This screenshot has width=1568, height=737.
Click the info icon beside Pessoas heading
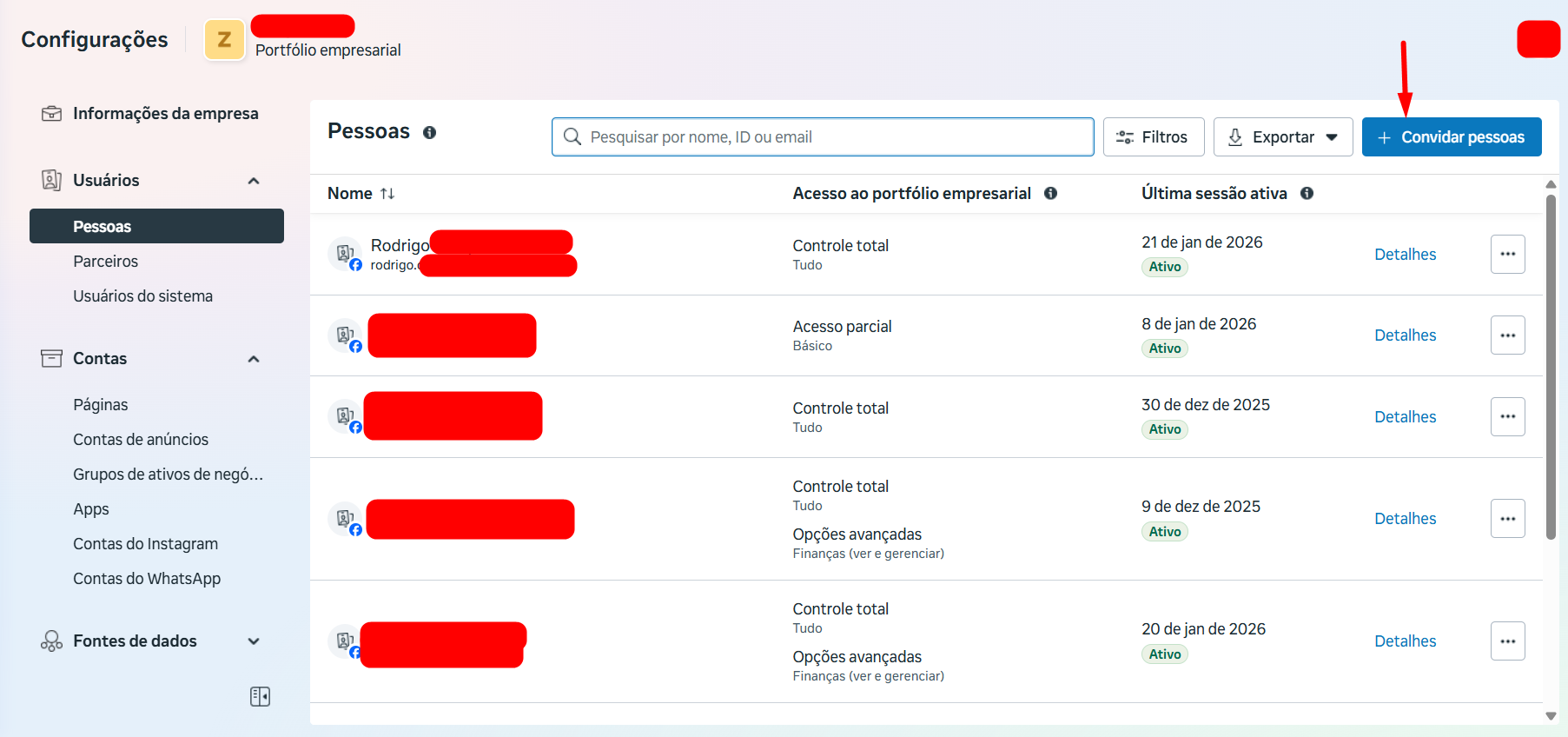coord(429,133)
